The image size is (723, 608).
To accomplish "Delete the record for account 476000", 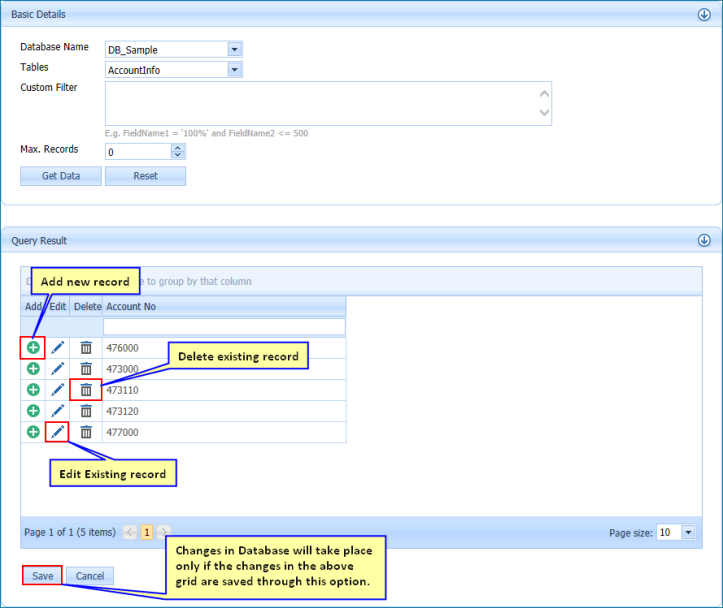I will 86,348.
